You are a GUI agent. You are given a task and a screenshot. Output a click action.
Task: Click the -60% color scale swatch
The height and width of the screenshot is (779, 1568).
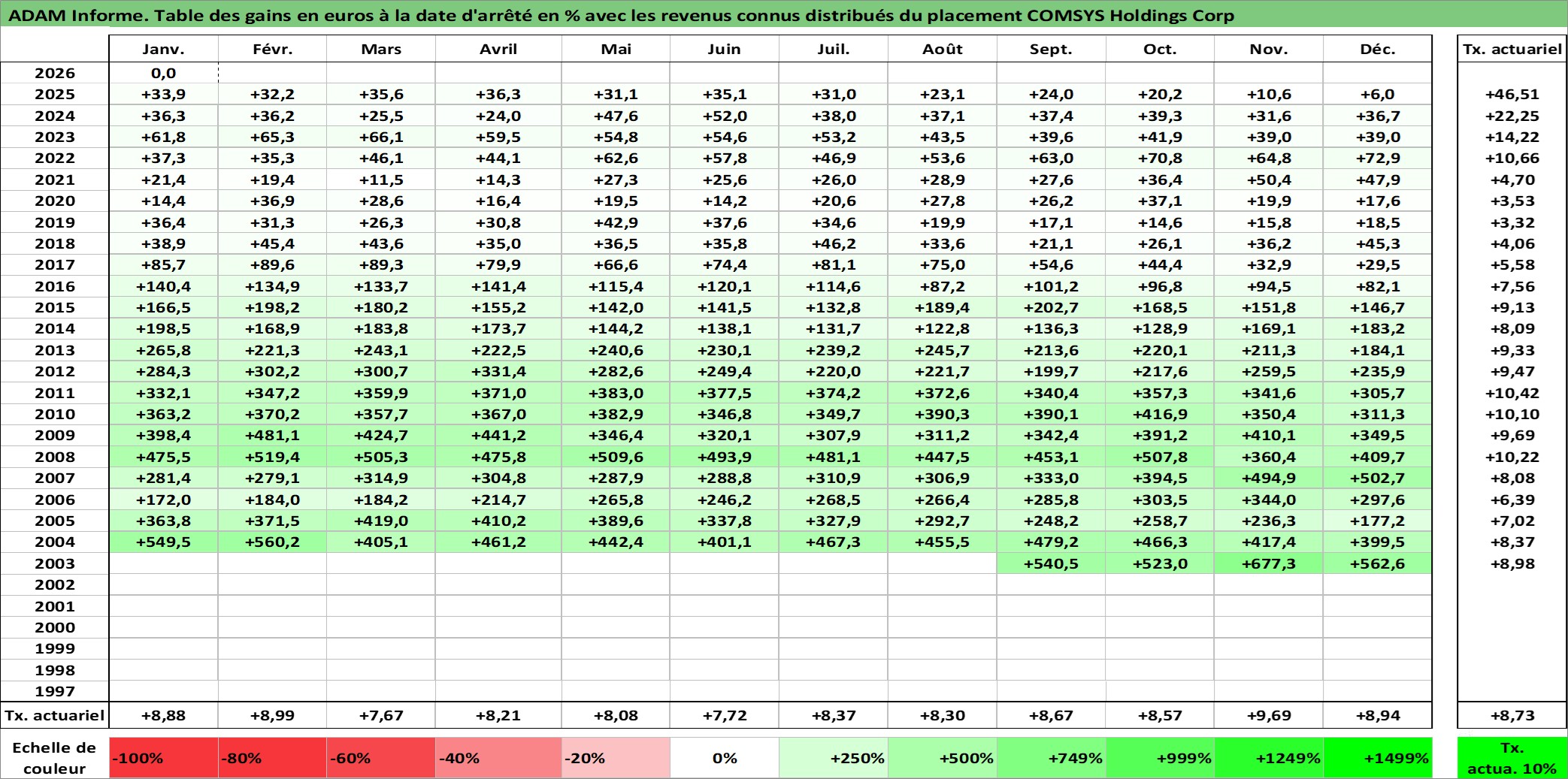pos(381,757)
